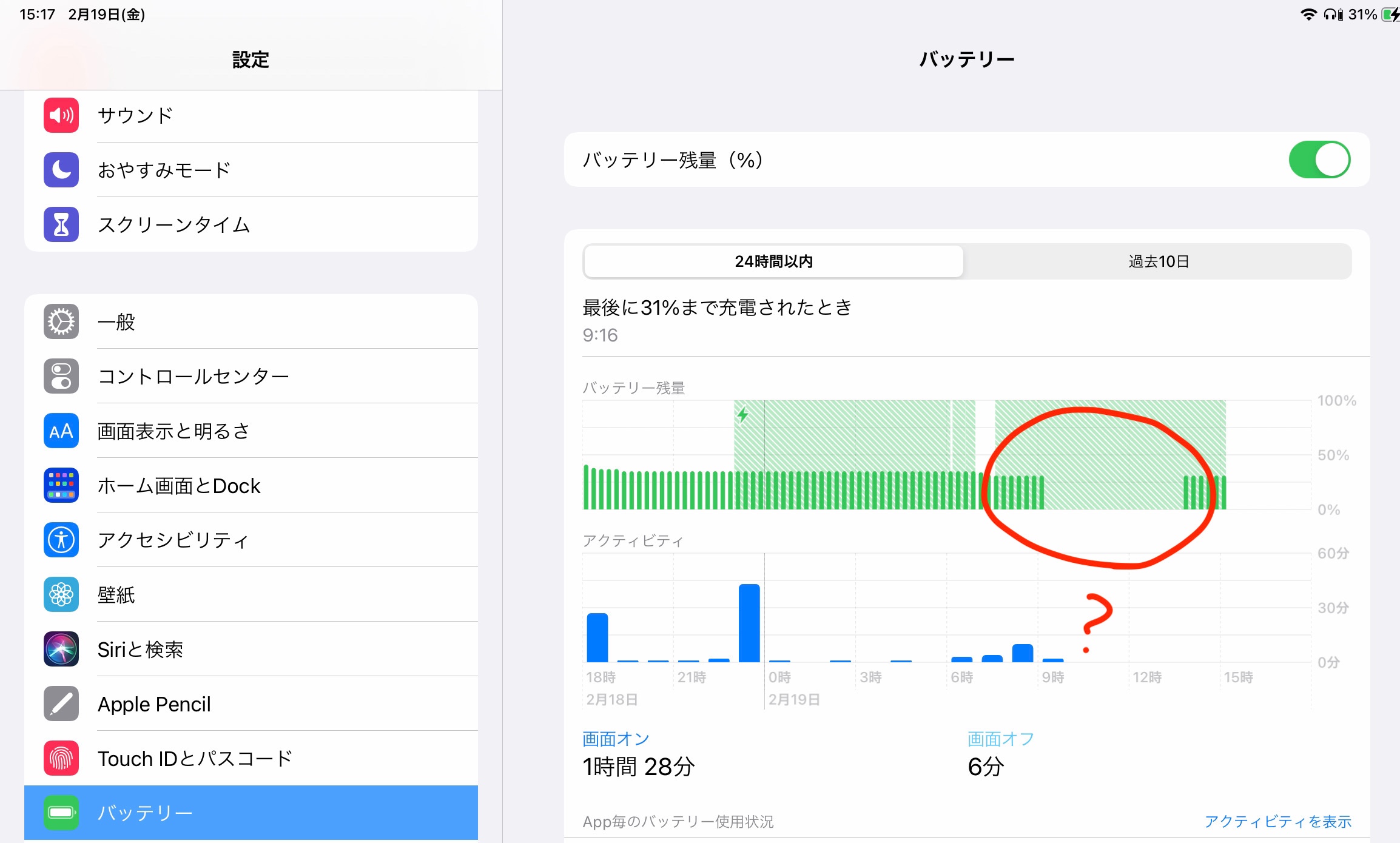This screenshot has width=1400, height=843.
Task: Open ホーム画面とDock settings
Action: coord(251,485)
